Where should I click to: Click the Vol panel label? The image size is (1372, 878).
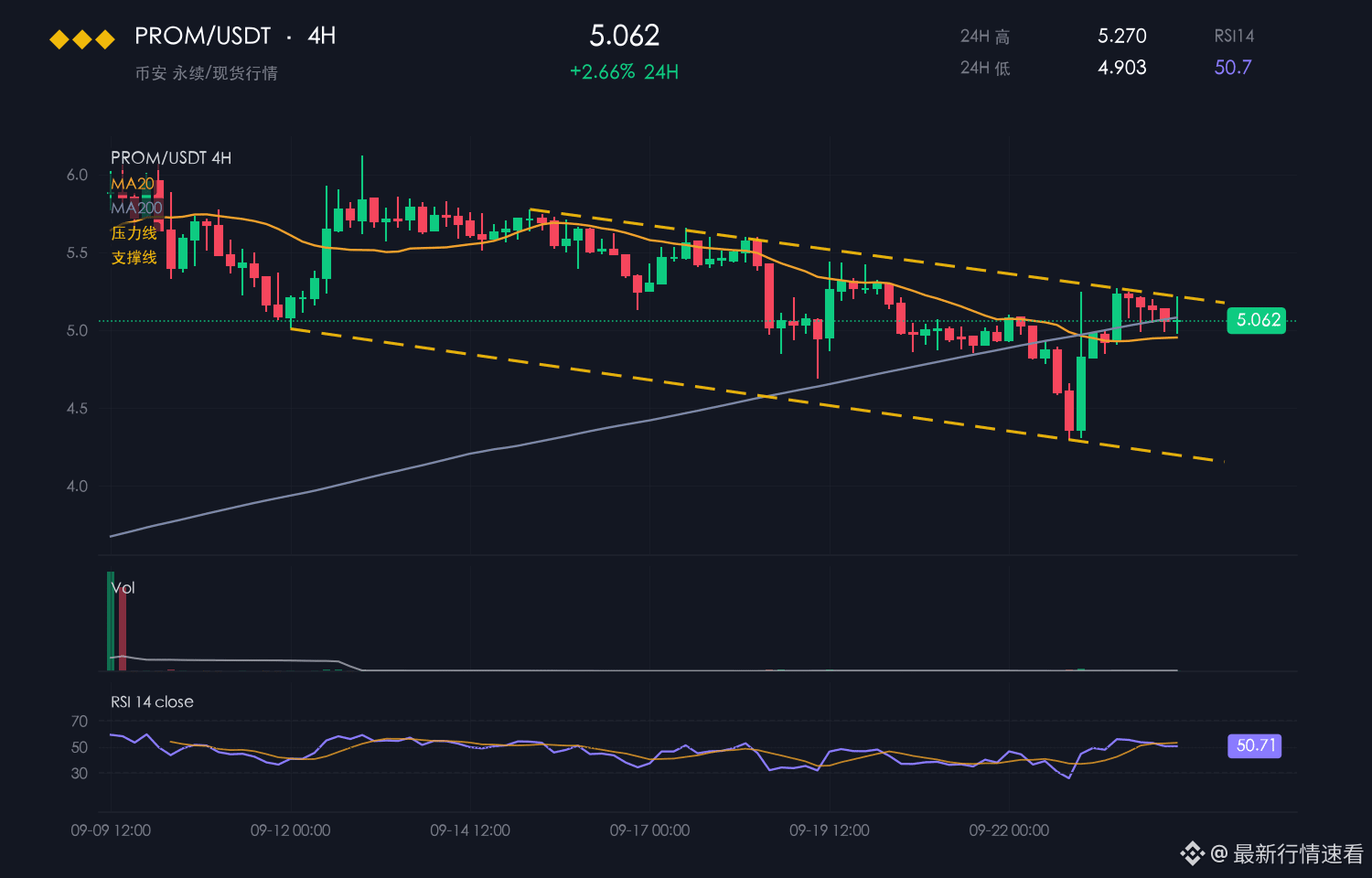click(123, 588)
